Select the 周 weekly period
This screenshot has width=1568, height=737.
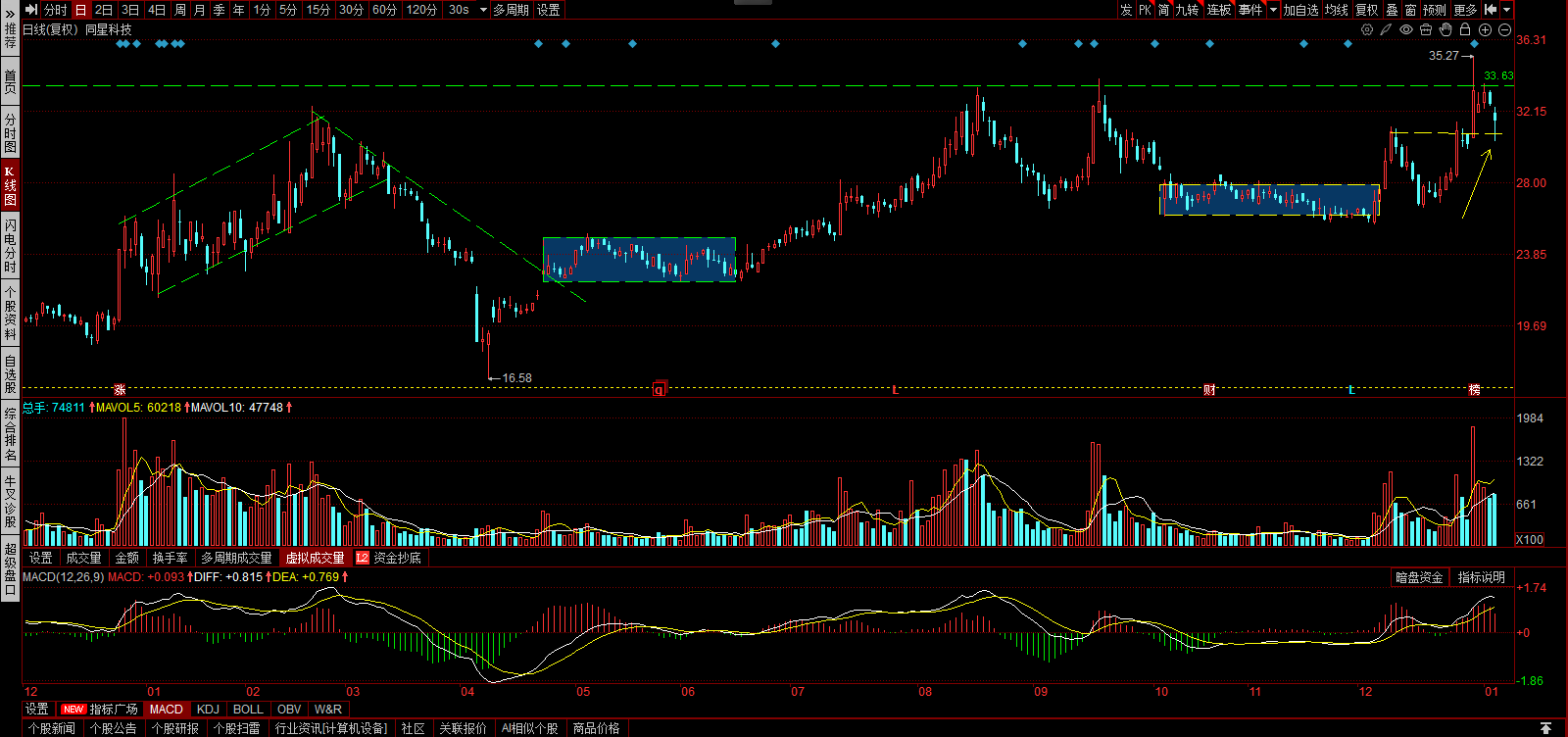[x=180, y=10]
